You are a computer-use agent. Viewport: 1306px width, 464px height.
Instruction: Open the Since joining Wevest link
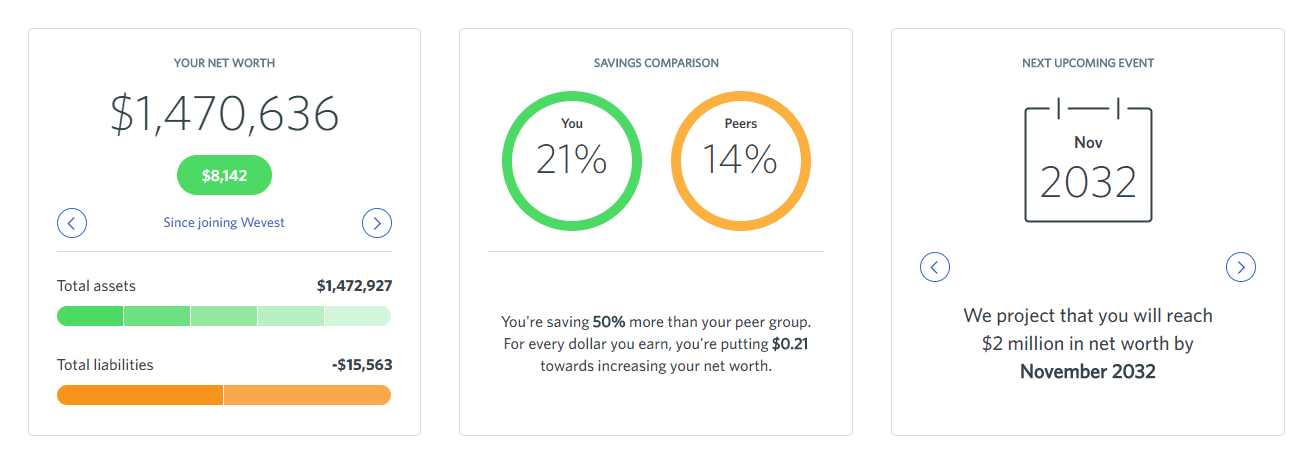[x=224, y=223]
